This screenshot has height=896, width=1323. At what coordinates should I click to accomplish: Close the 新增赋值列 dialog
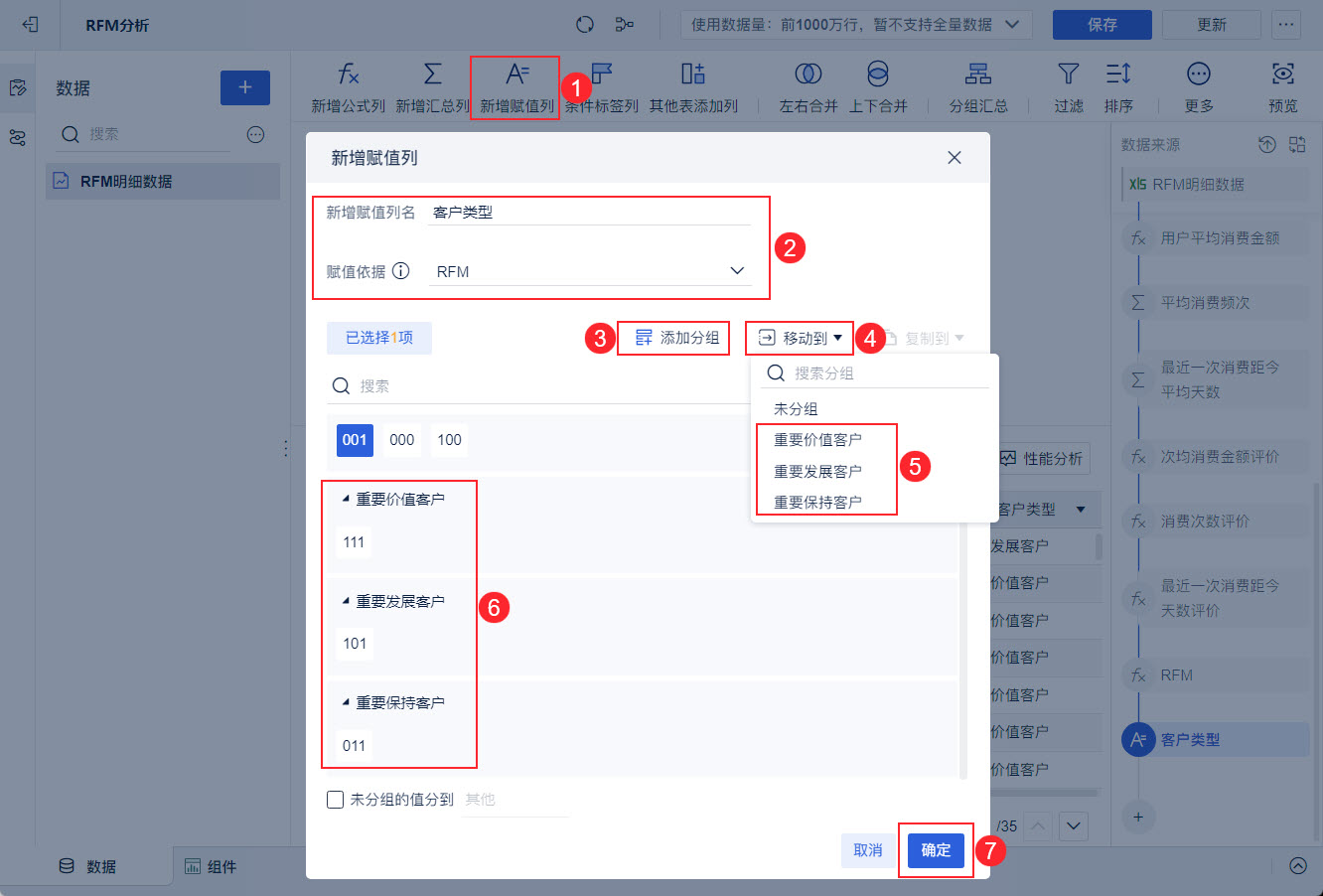pyautogui.click(x=955, y=158)
